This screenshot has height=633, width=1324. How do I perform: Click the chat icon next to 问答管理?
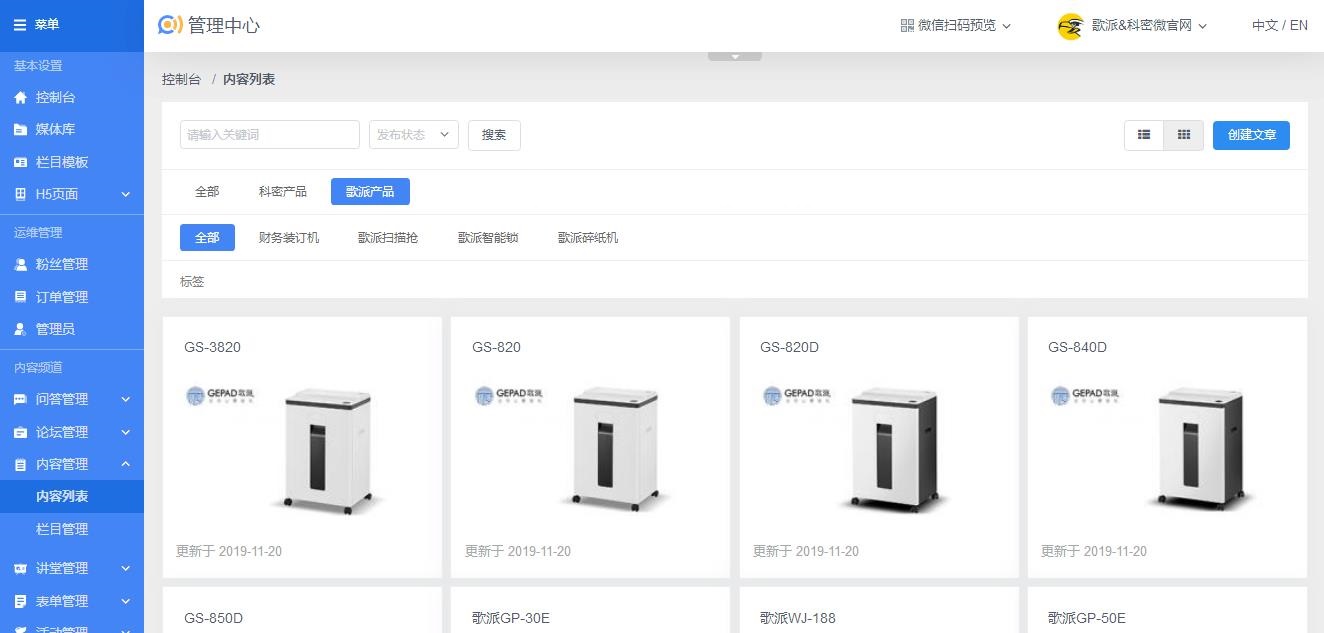tap(20, 400)
